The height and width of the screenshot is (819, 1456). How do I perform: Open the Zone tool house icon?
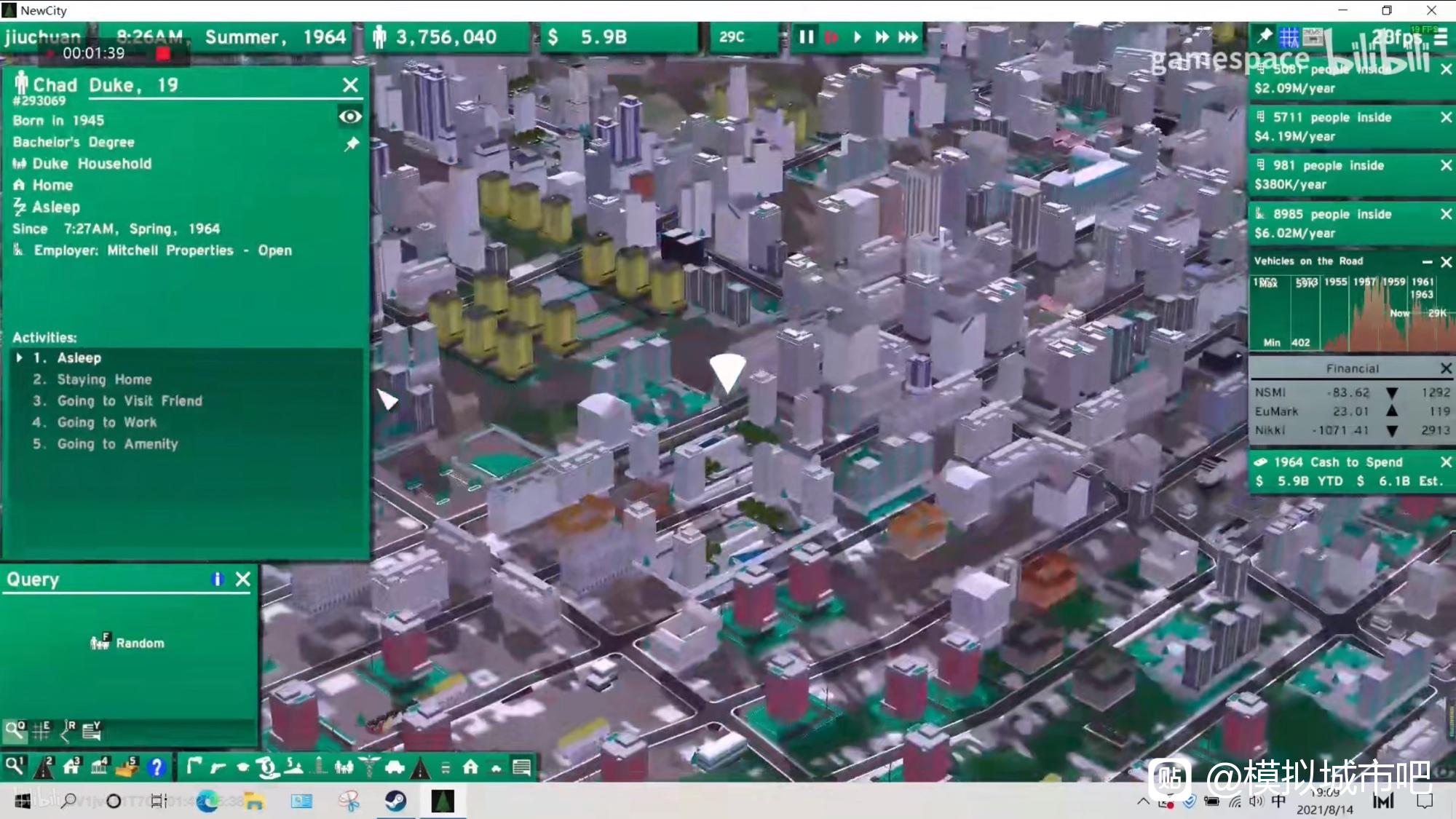pos(71,767)
